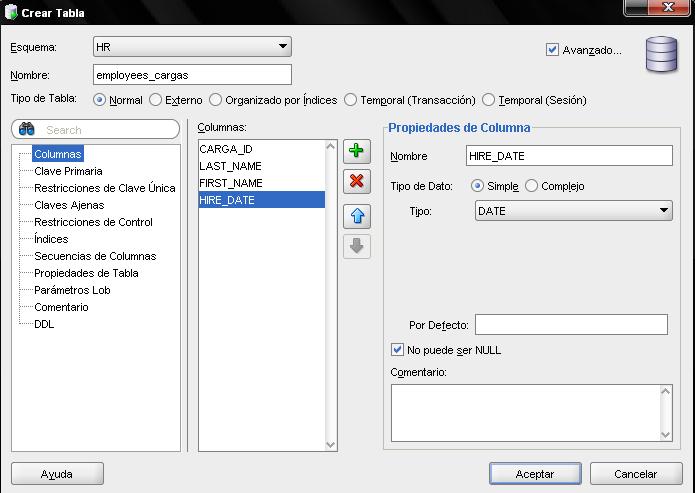Move column up with blue arrow
Image resolution: width=695 pixels, height=493 pixels.
pyautogui.click(x=356, y=216)
